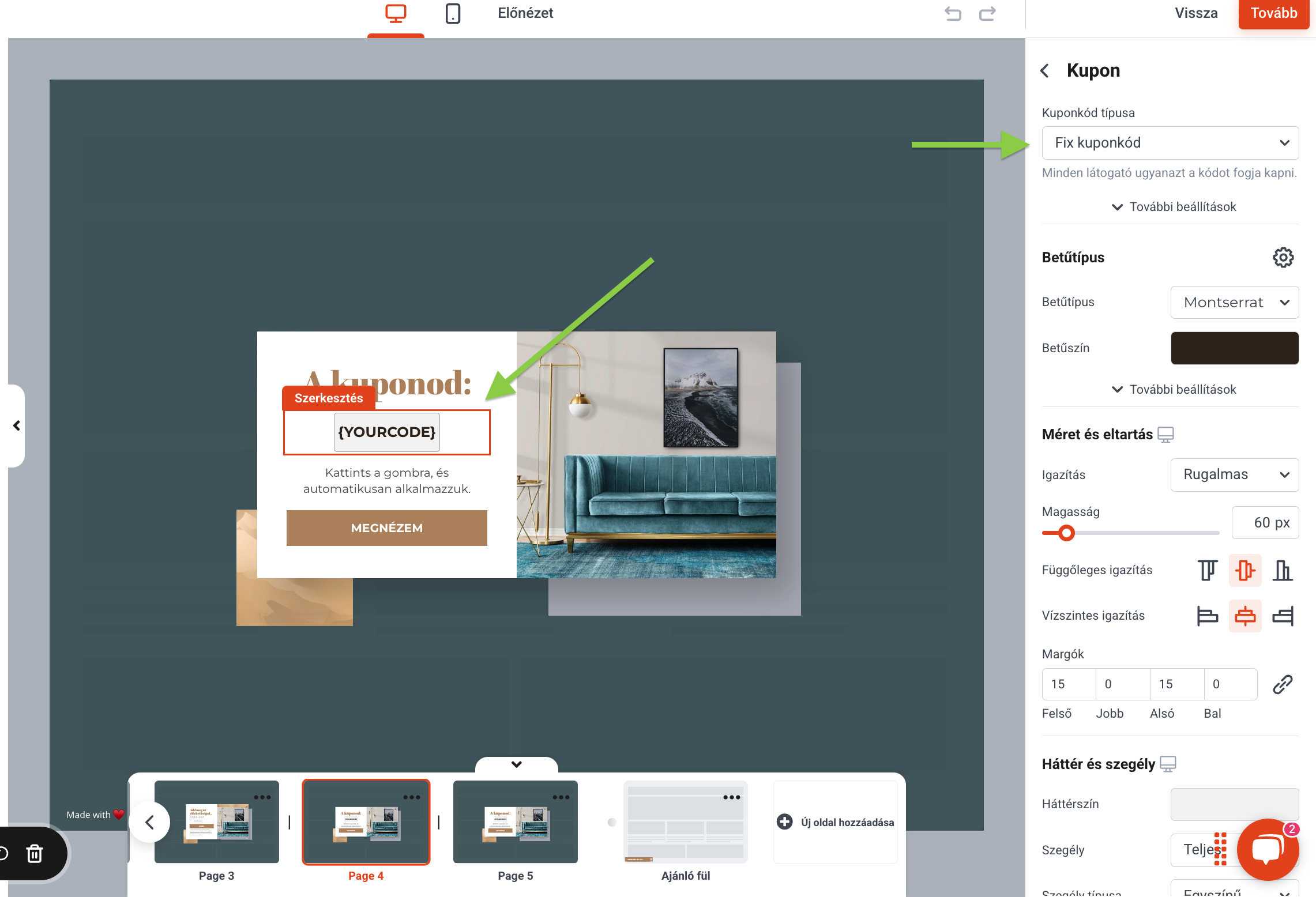Align horizontally to left
The image size is (1316, 897).
tap(1208, 616)
